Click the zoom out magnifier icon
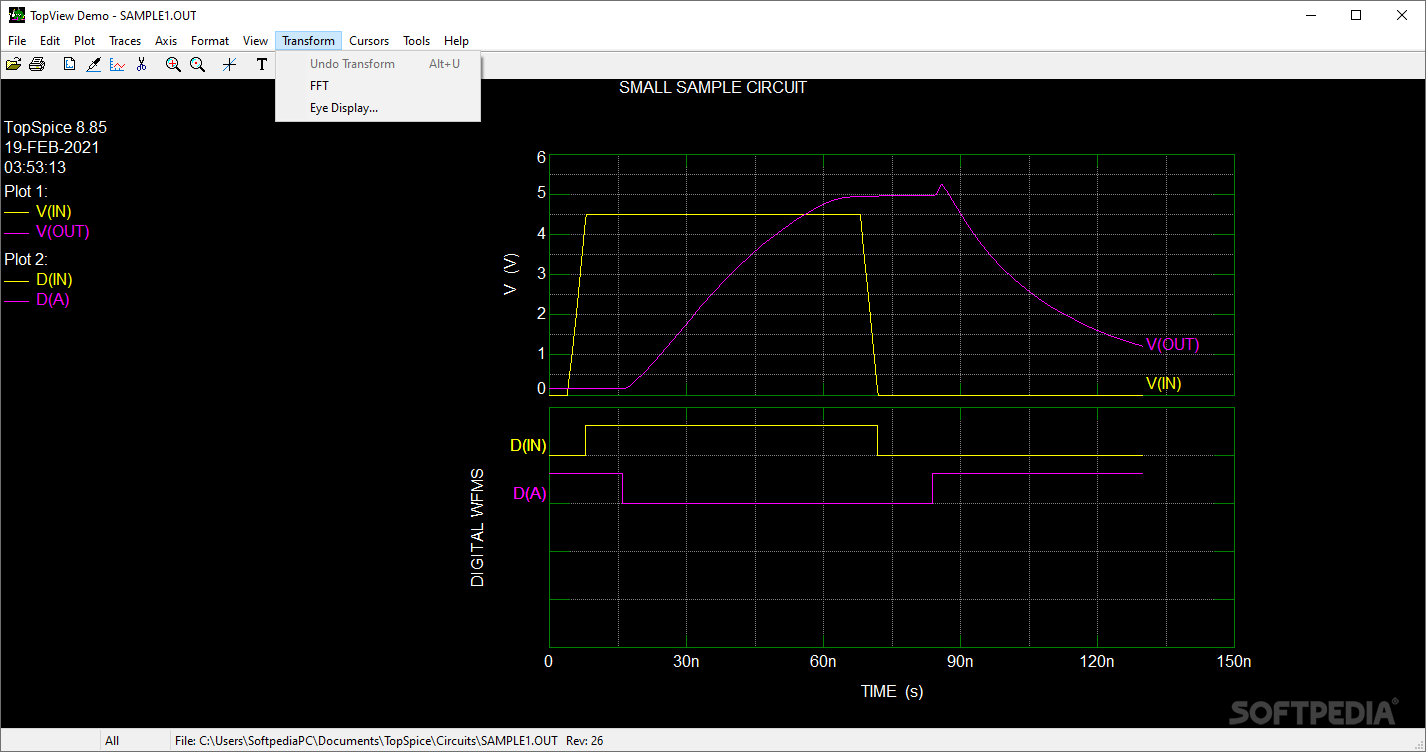 [x=197, y=64]
